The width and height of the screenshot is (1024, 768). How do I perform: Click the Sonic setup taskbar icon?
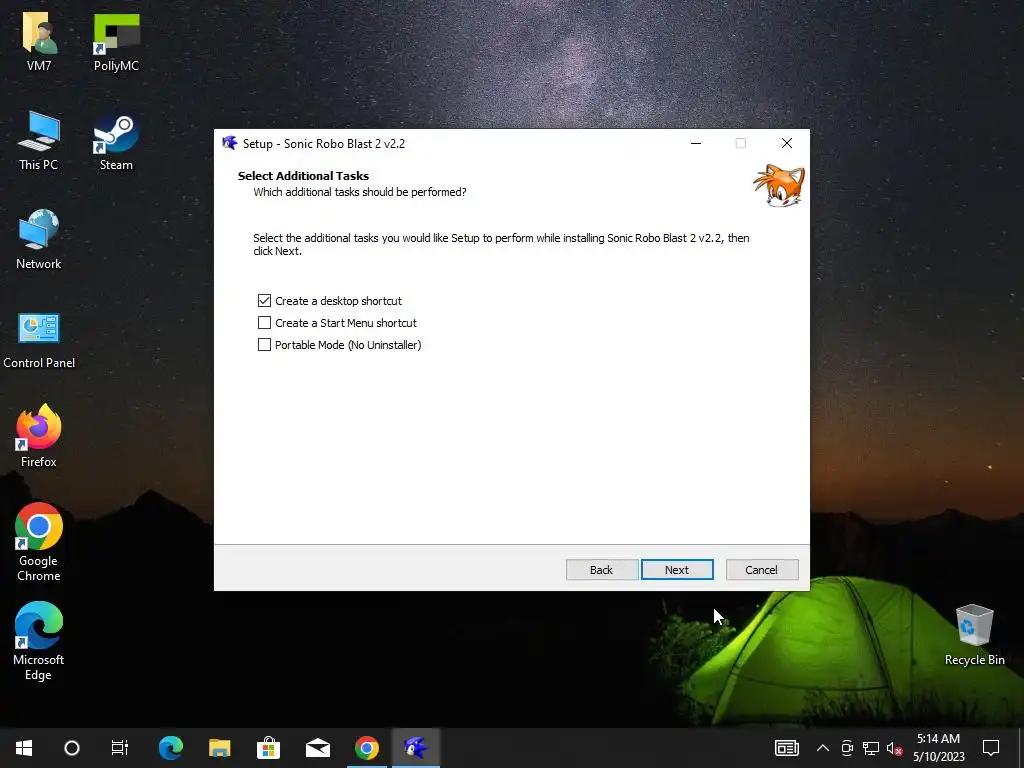(x=415, y=748)
